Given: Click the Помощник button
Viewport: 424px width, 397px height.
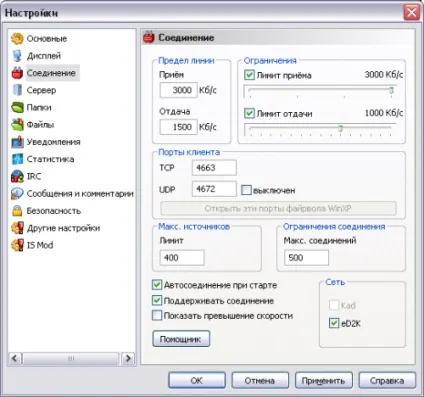Looking at the screenshot, I should 181,339.
